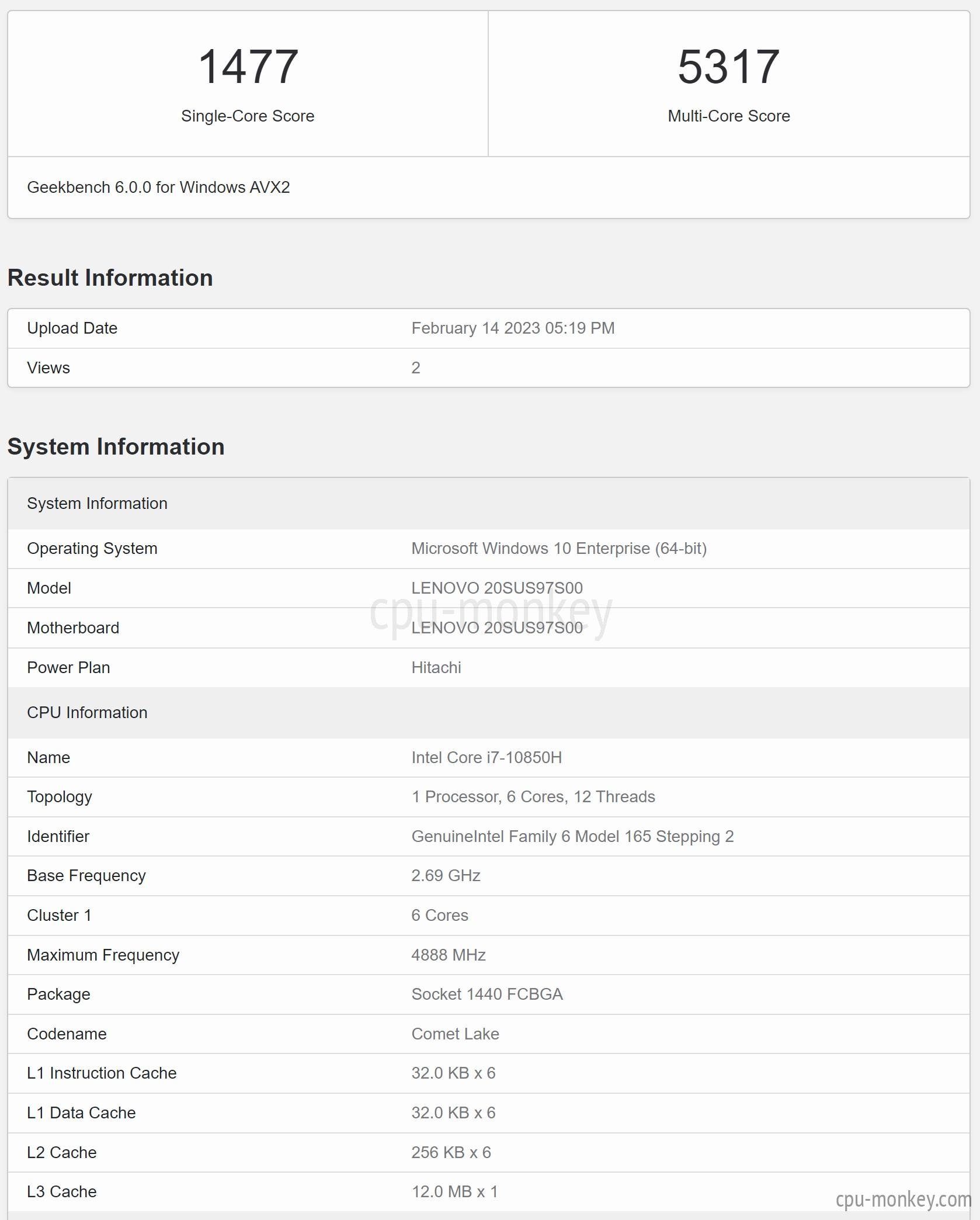Click the Views row label

pos(48,368)
